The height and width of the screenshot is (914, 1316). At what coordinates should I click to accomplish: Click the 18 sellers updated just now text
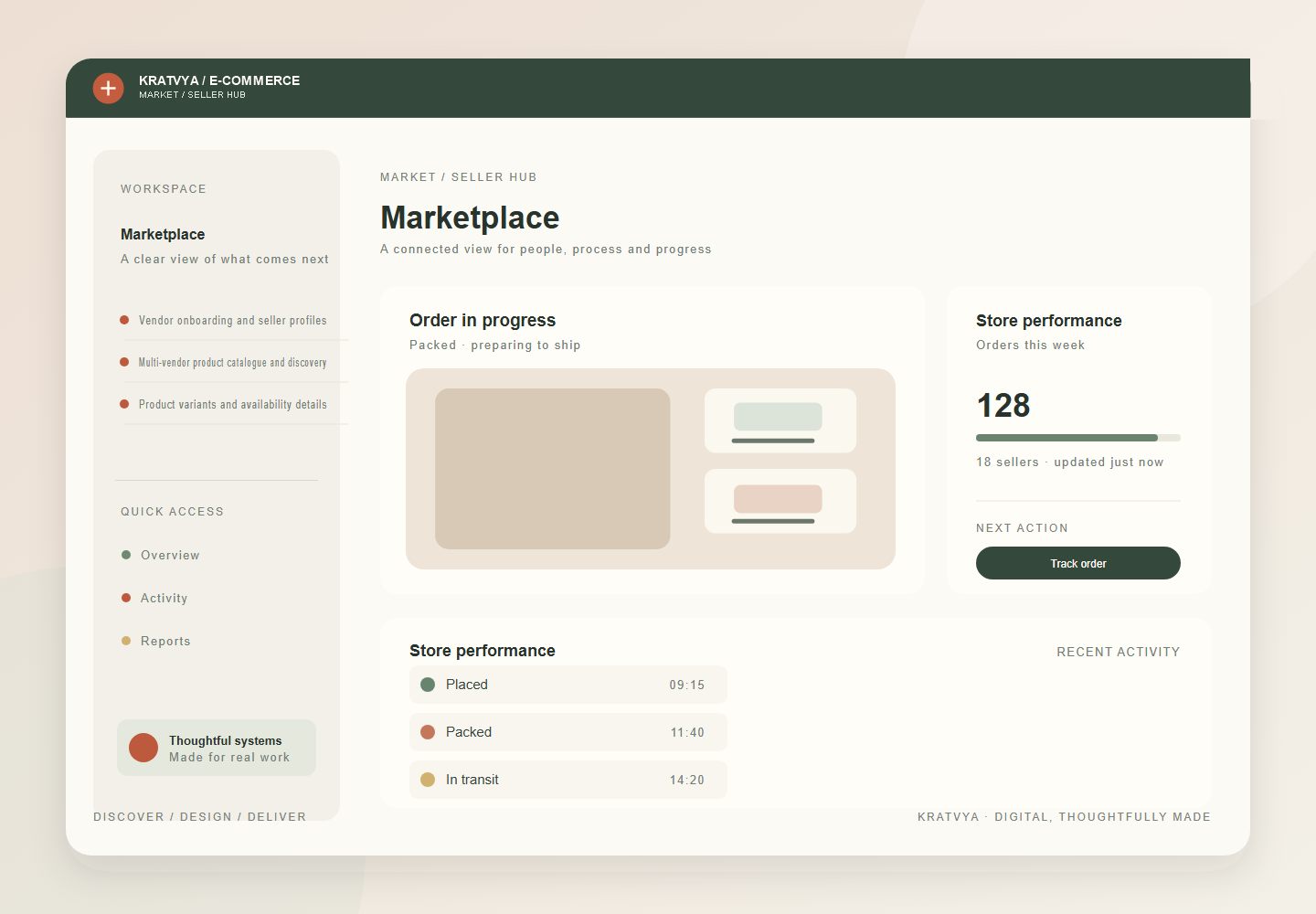coord(1070,462)
